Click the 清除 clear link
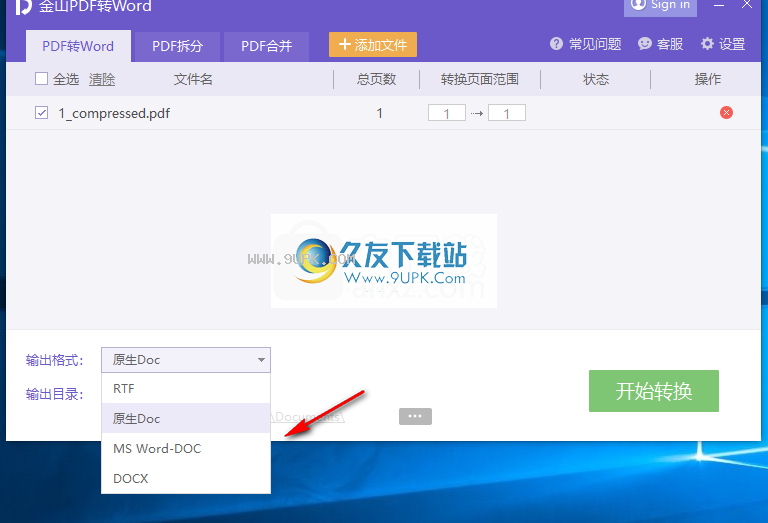Screen dimensions: 768x523 [x=102, y=79]
